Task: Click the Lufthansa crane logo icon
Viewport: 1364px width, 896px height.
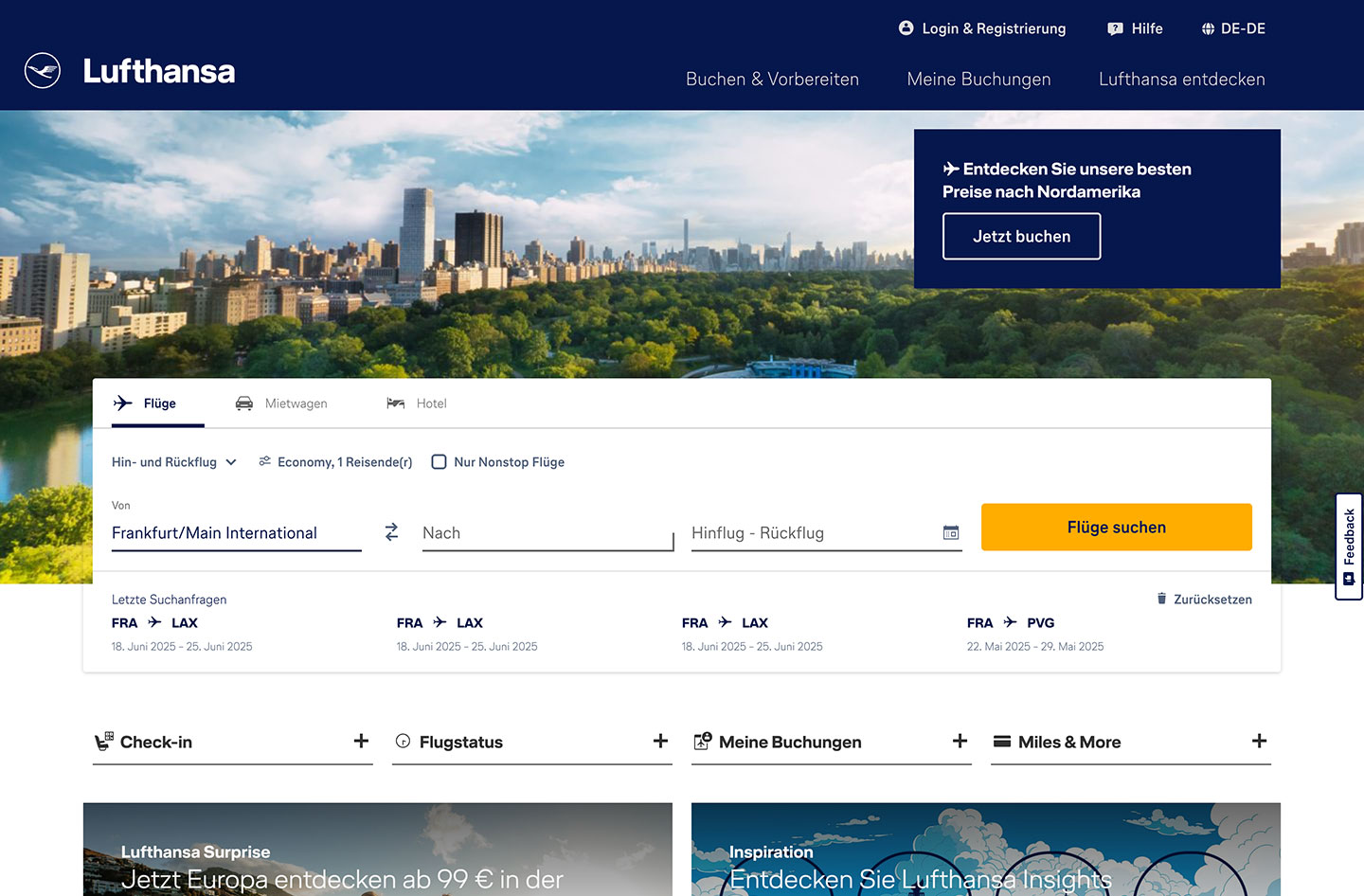Action: coord(43,71)
